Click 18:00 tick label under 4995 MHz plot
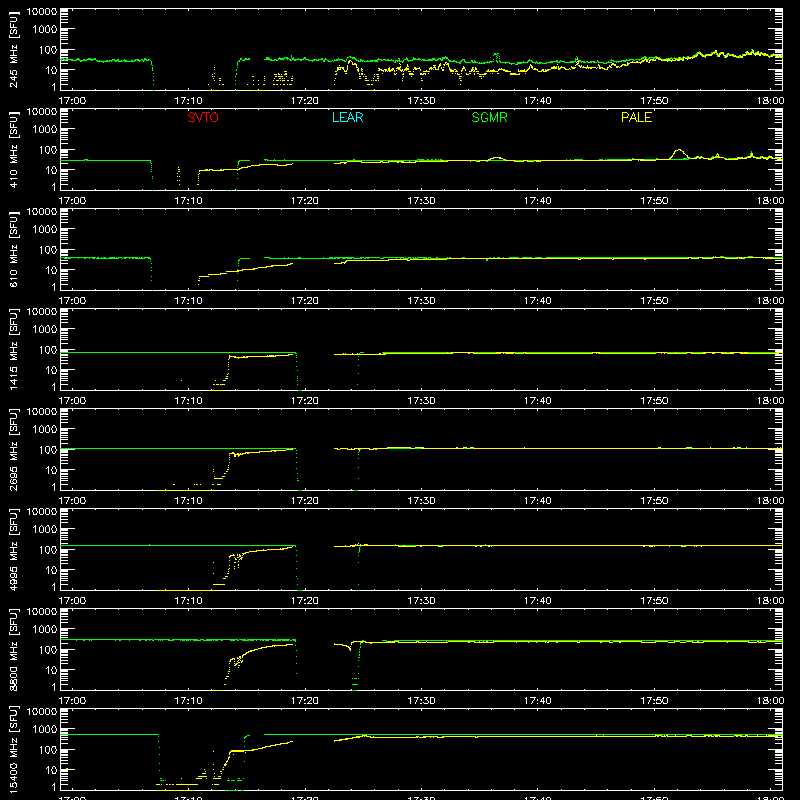Image resolution: width=800 pixels, height=800 pixels. click(x=770, y=601)
